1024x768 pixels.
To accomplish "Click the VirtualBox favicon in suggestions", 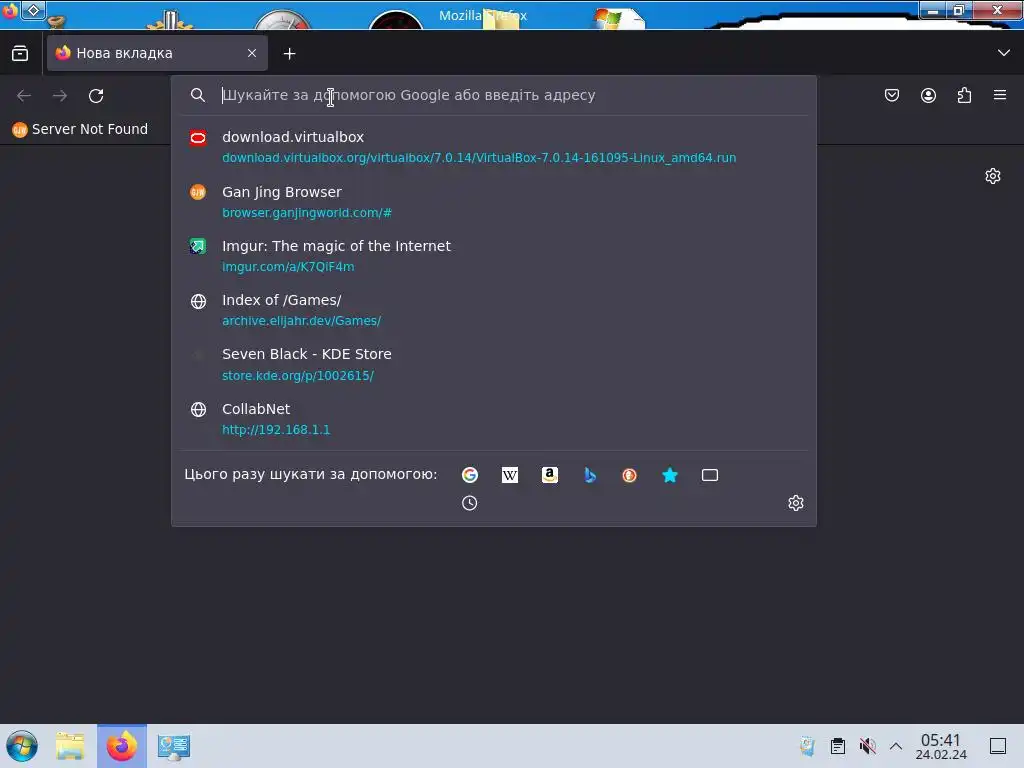I will point(198,138).
